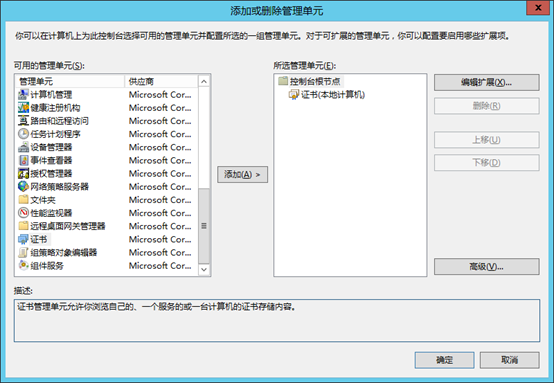554x383 pixels.
Task: Select the 远程桌面网关管理器 folder icon
Action: [23, 226]
